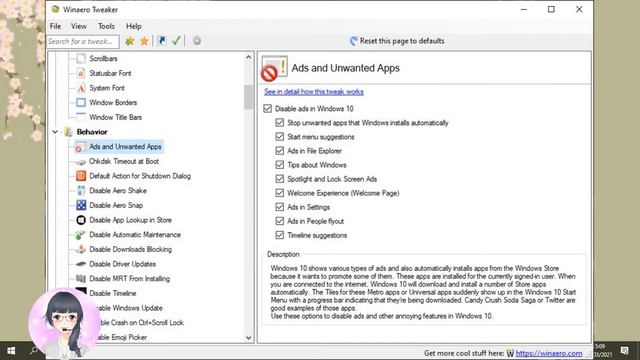This screenshot has width=640, height=360.
Task: Click the Disable App Lookup in Store icon
Action: 81,220
